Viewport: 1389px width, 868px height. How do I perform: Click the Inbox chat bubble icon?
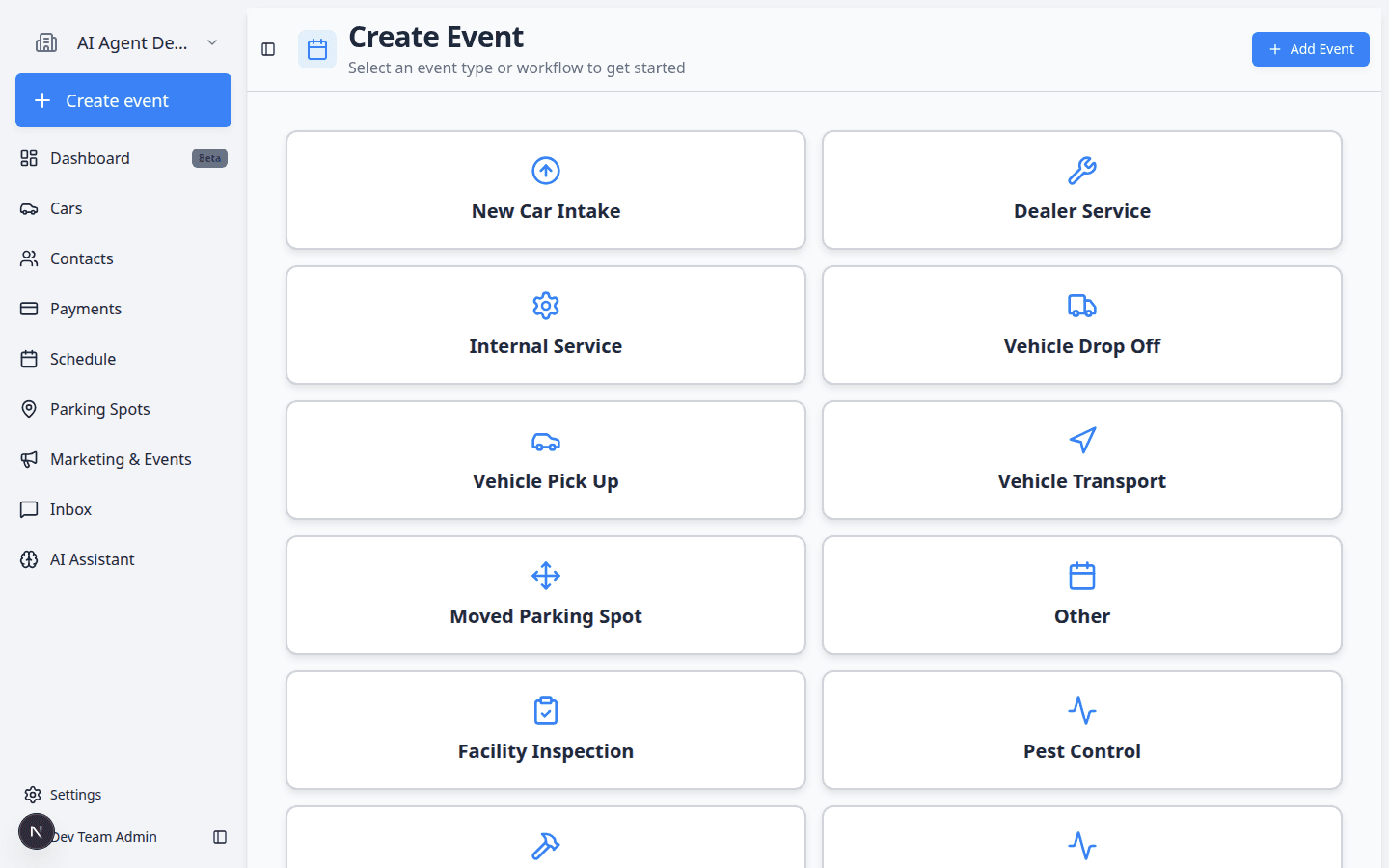pyautogui.click(x=29, y=509)
